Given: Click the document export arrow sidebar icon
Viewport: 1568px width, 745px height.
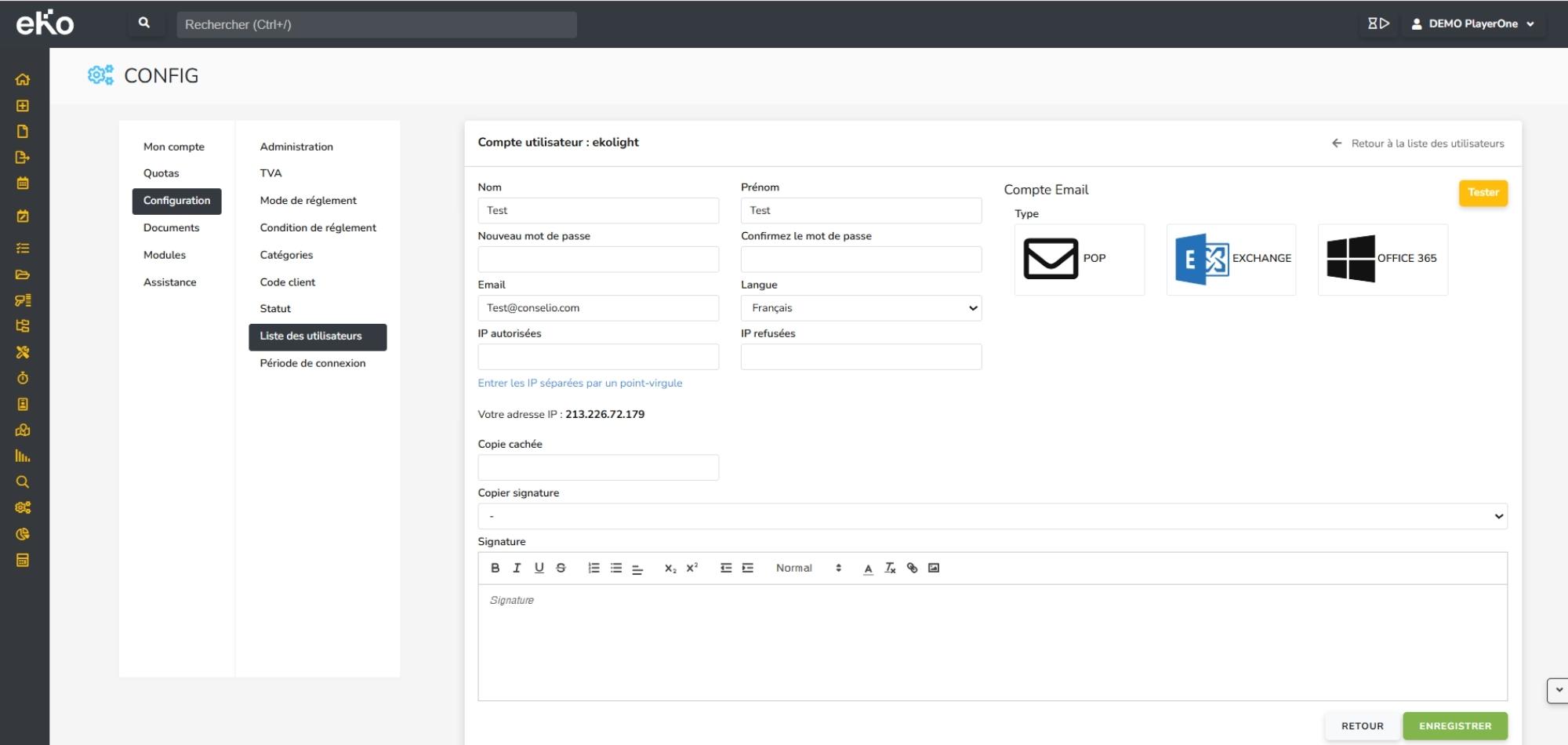Looking at the screenshot, I should 23,157.
